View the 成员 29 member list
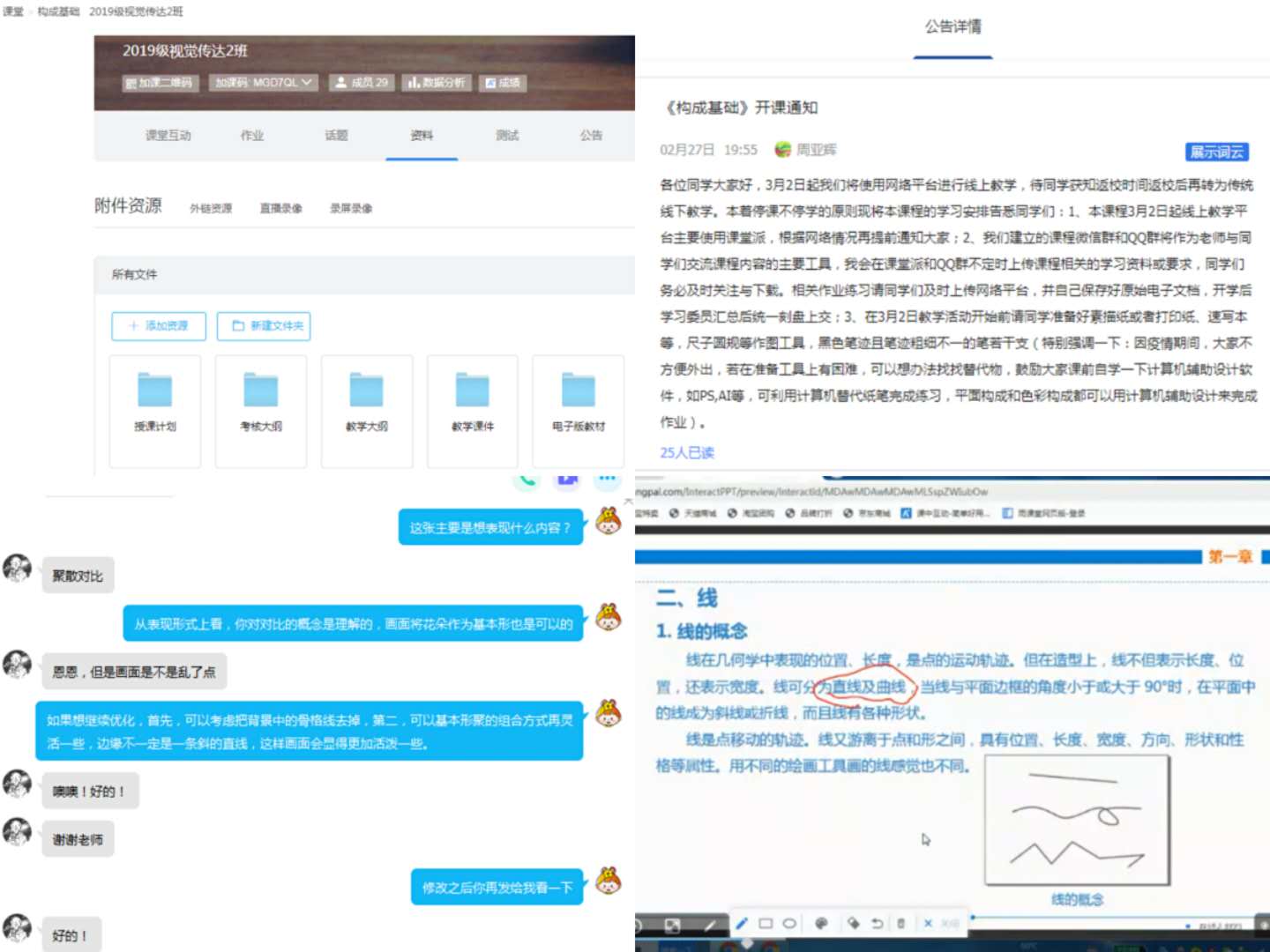The width and height of the screenshot is (1270, 952). (x=360, y=83)
